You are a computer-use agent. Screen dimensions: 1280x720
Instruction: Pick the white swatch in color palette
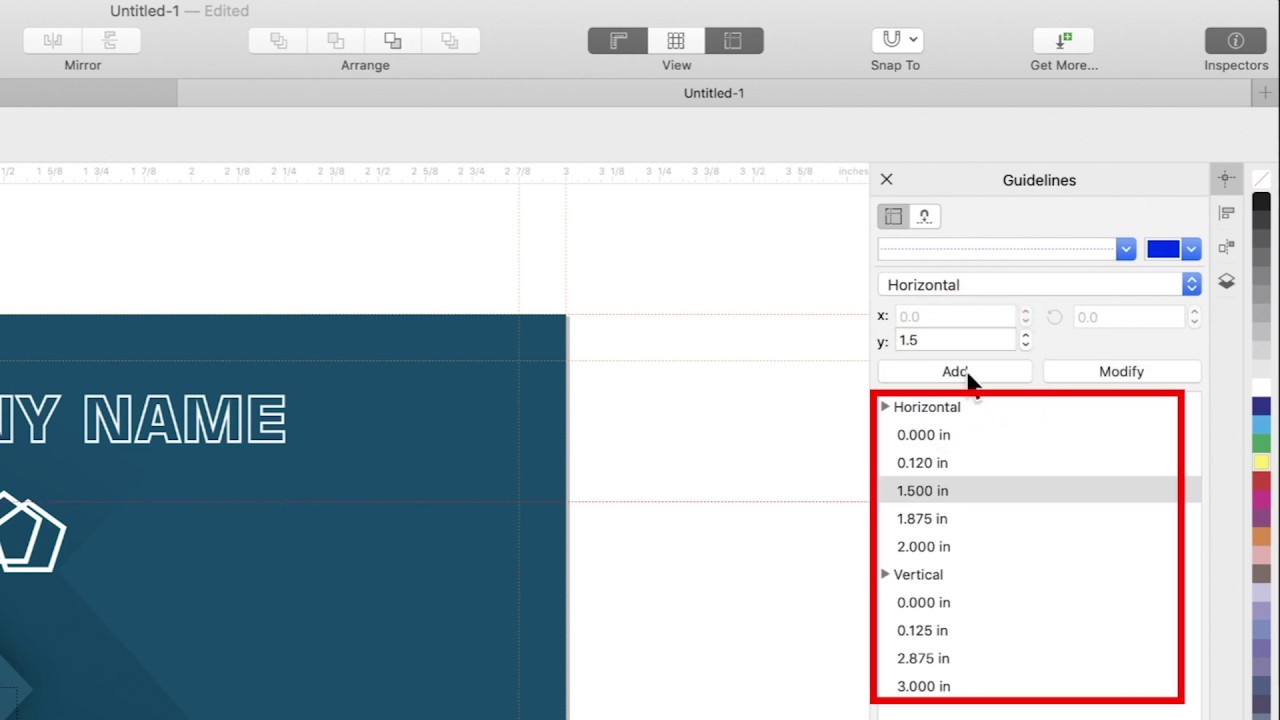tap(1261, 387)
